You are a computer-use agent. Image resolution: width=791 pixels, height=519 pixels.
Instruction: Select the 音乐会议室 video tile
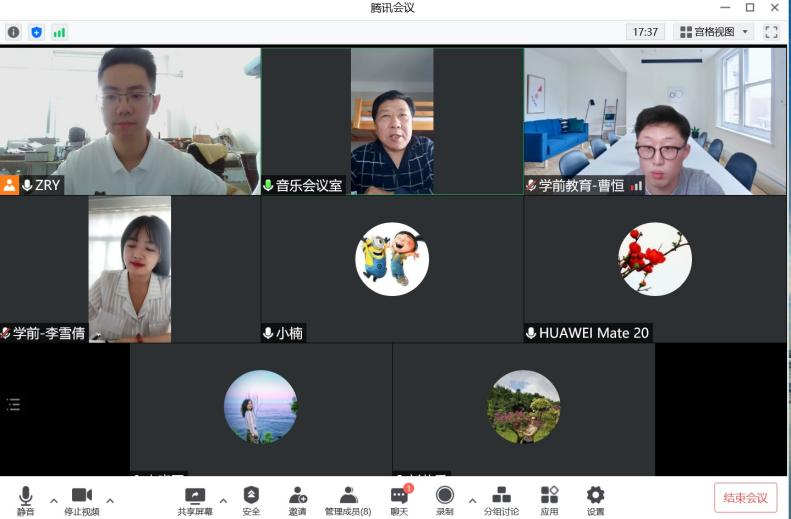[x=392, y=121]
